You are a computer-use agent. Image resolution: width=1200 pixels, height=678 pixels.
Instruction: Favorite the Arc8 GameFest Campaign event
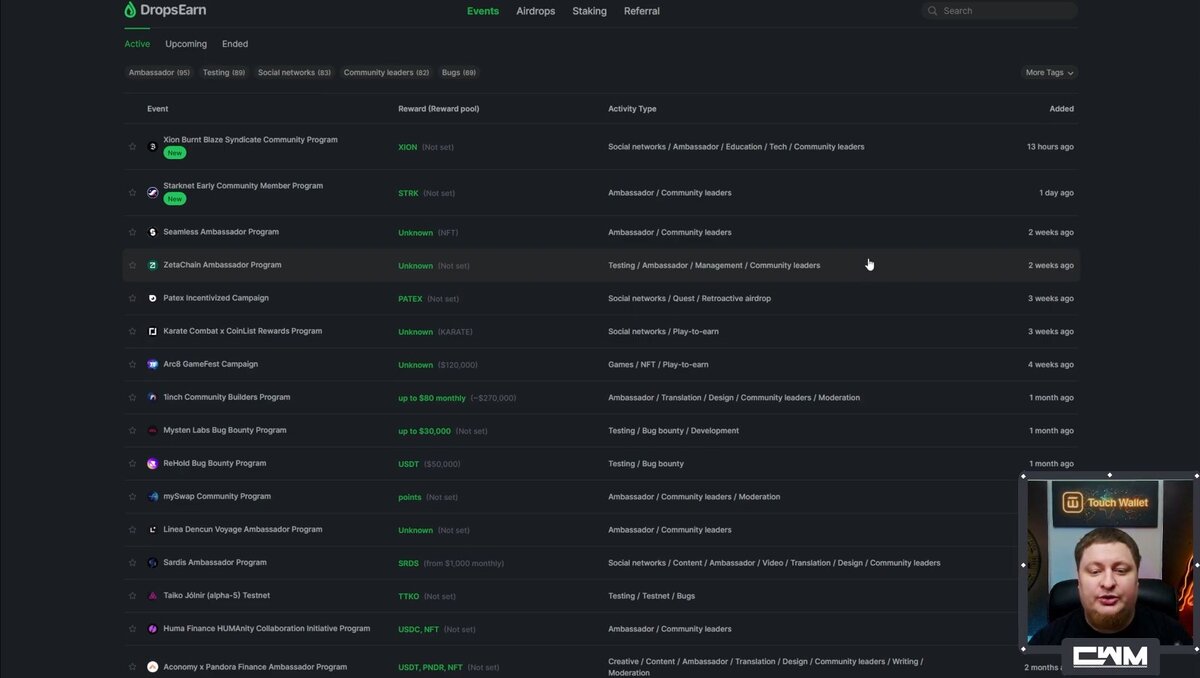[x=132, y=364]
